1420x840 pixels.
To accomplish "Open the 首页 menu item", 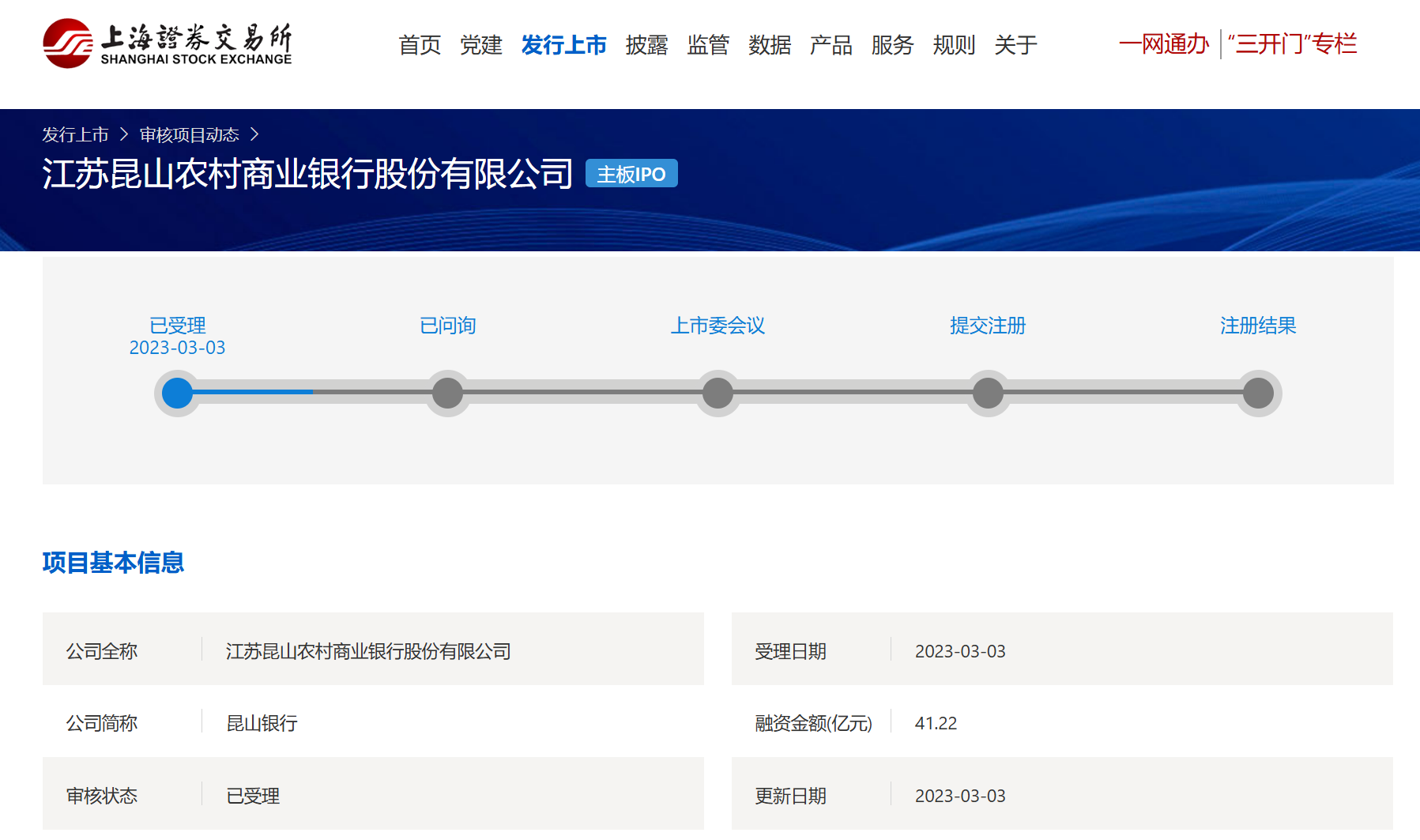I will tap(420, 45).
